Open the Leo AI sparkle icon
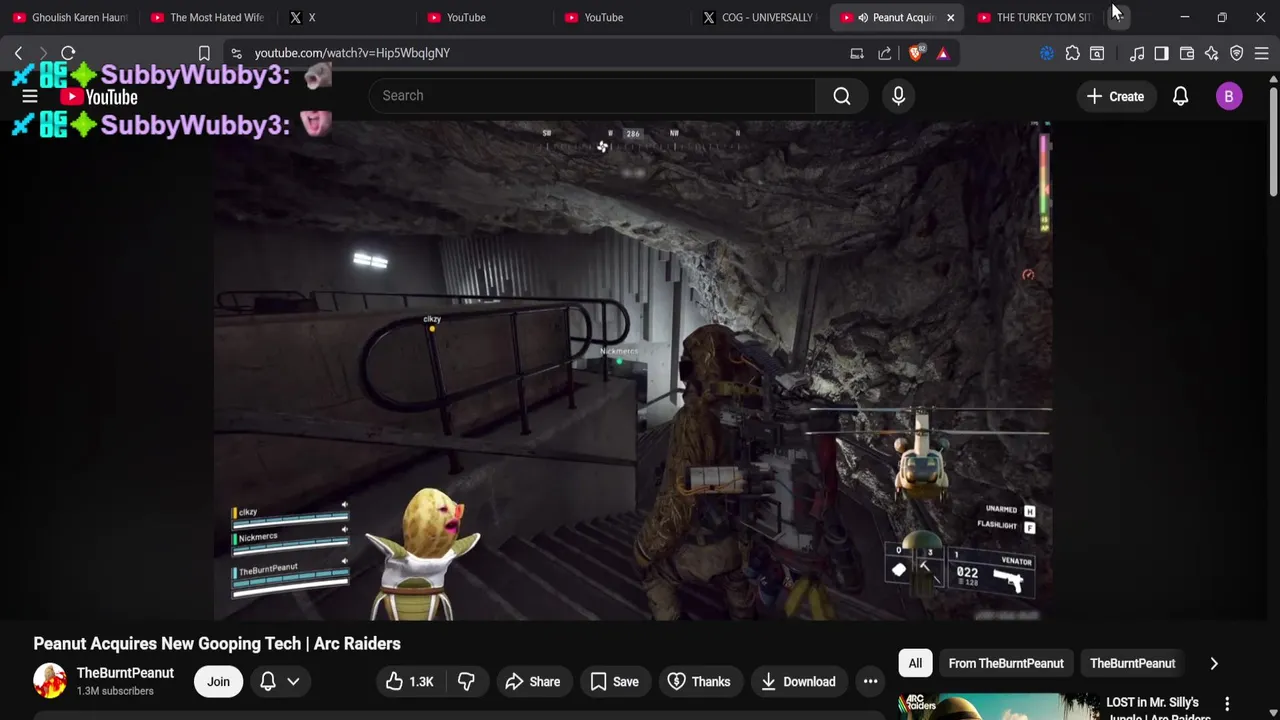Screen dimensions: 1280x720 (x=1212, y=53)
